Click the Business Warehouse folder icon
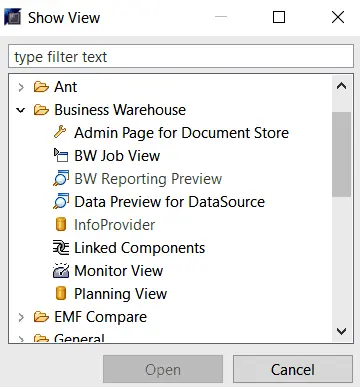360x387 pixels. click(x=41, y=110)
